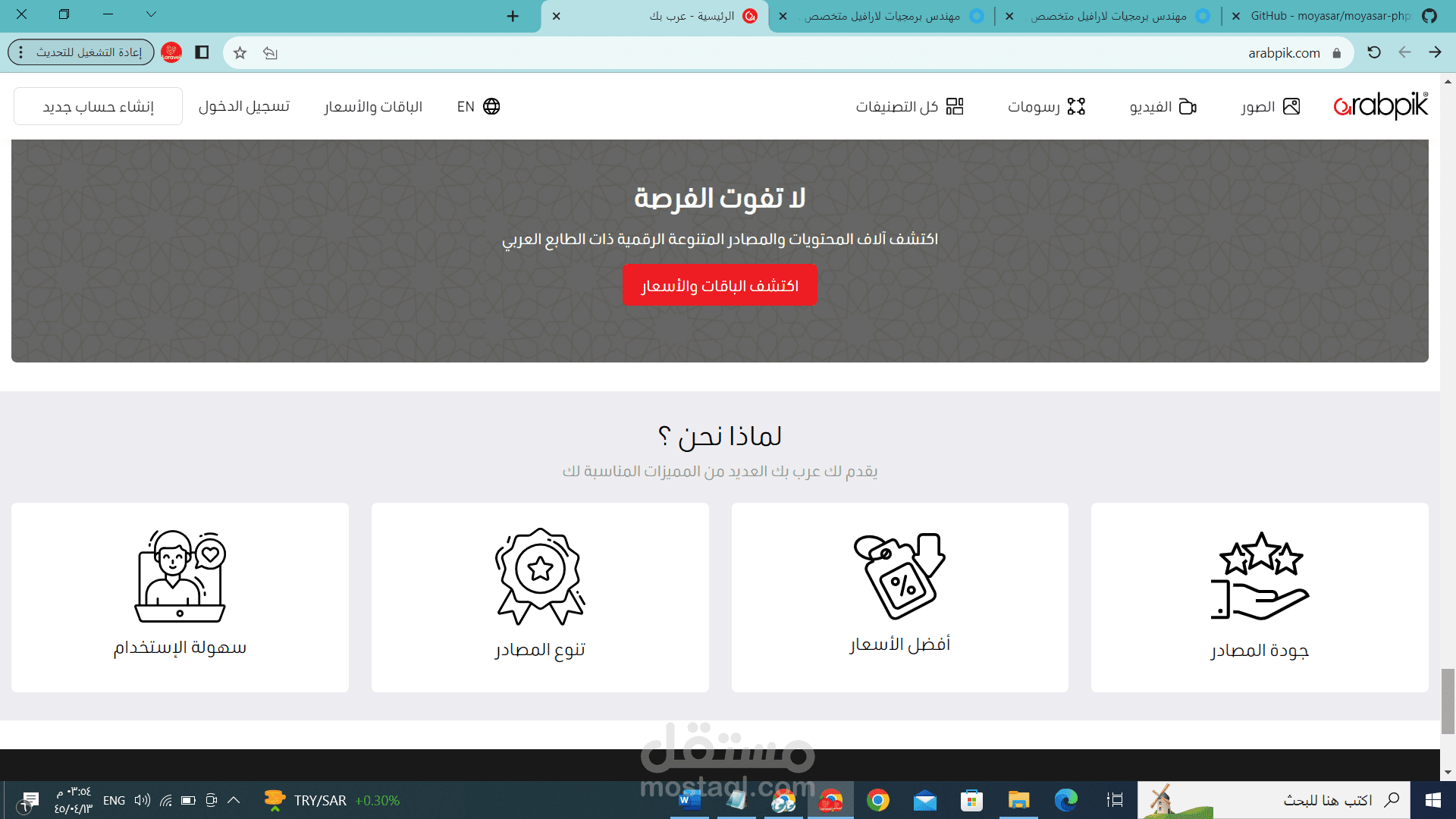Open network Wi-Fi settings in tray
1456x819 pixels.
165,800
